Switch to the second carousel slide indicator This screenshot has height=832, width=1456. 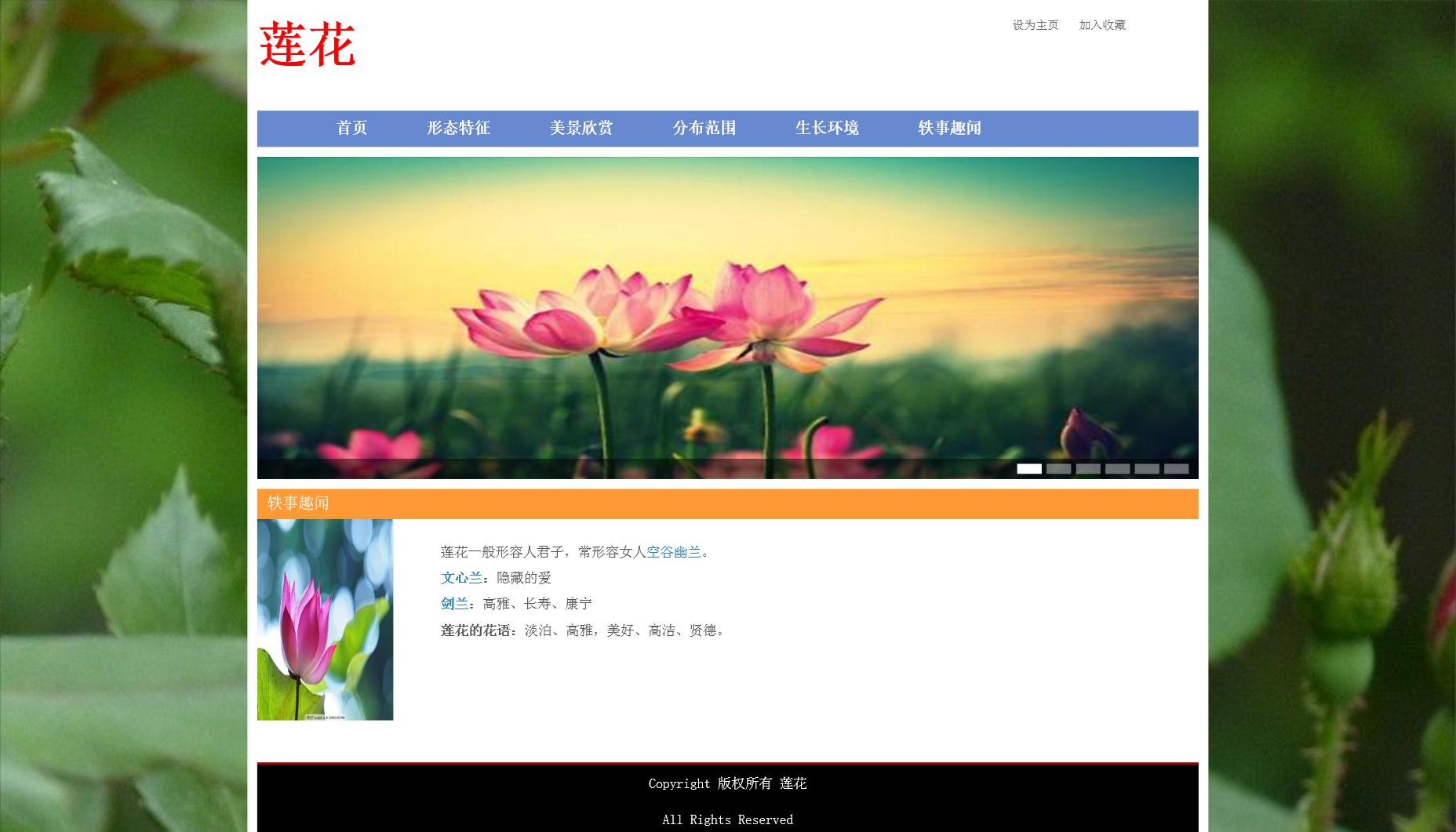[x=1058, y=469]
